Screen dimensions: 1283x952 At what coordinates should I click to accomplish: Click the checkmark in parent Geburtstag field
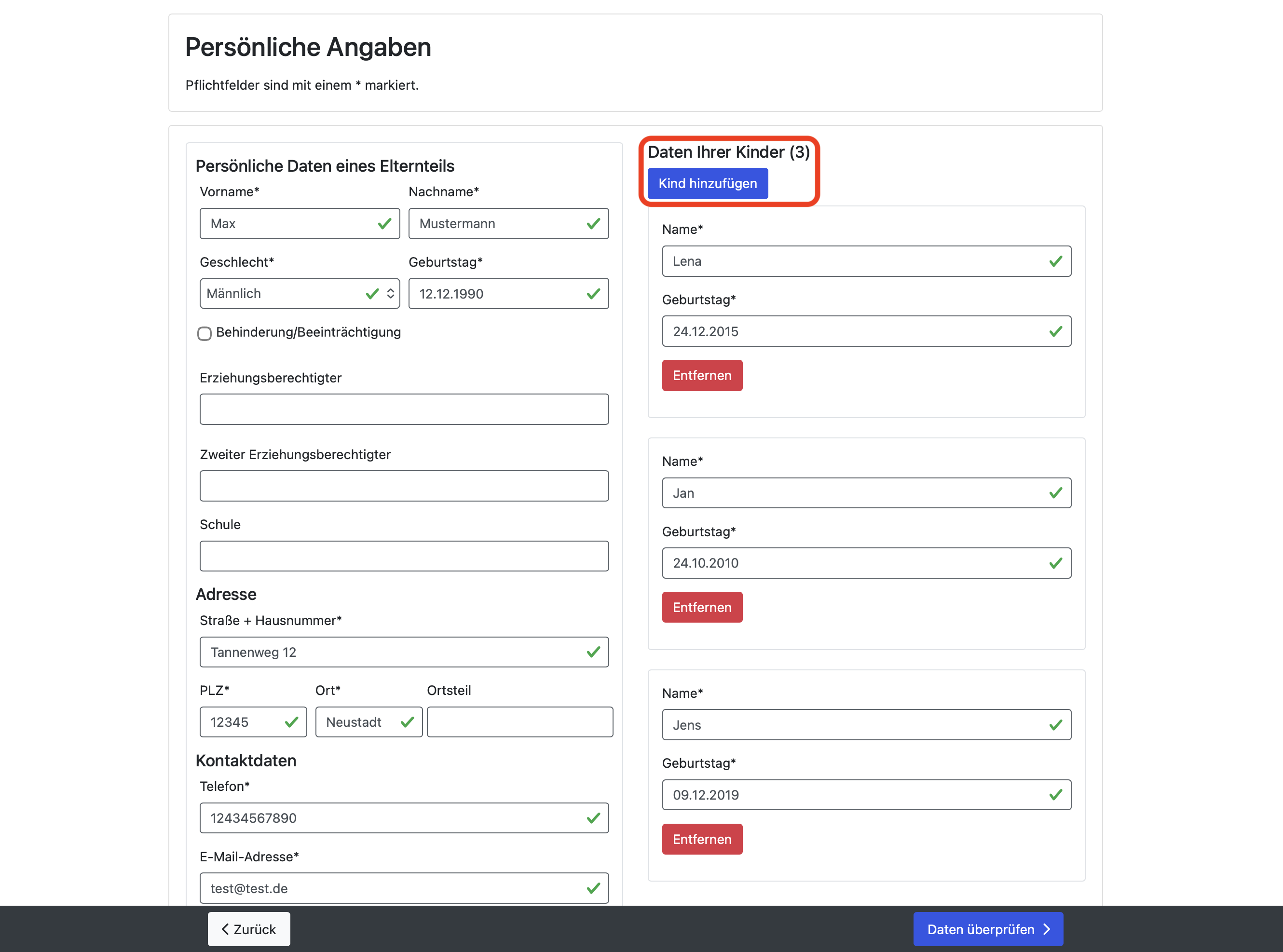(593, 294)
